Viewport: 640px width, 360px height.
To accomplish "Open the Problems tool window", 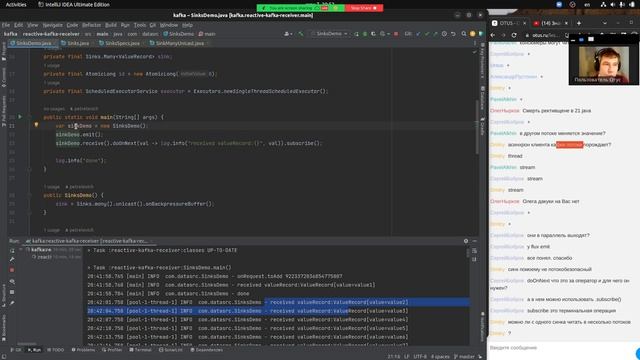I will point(83,350).
